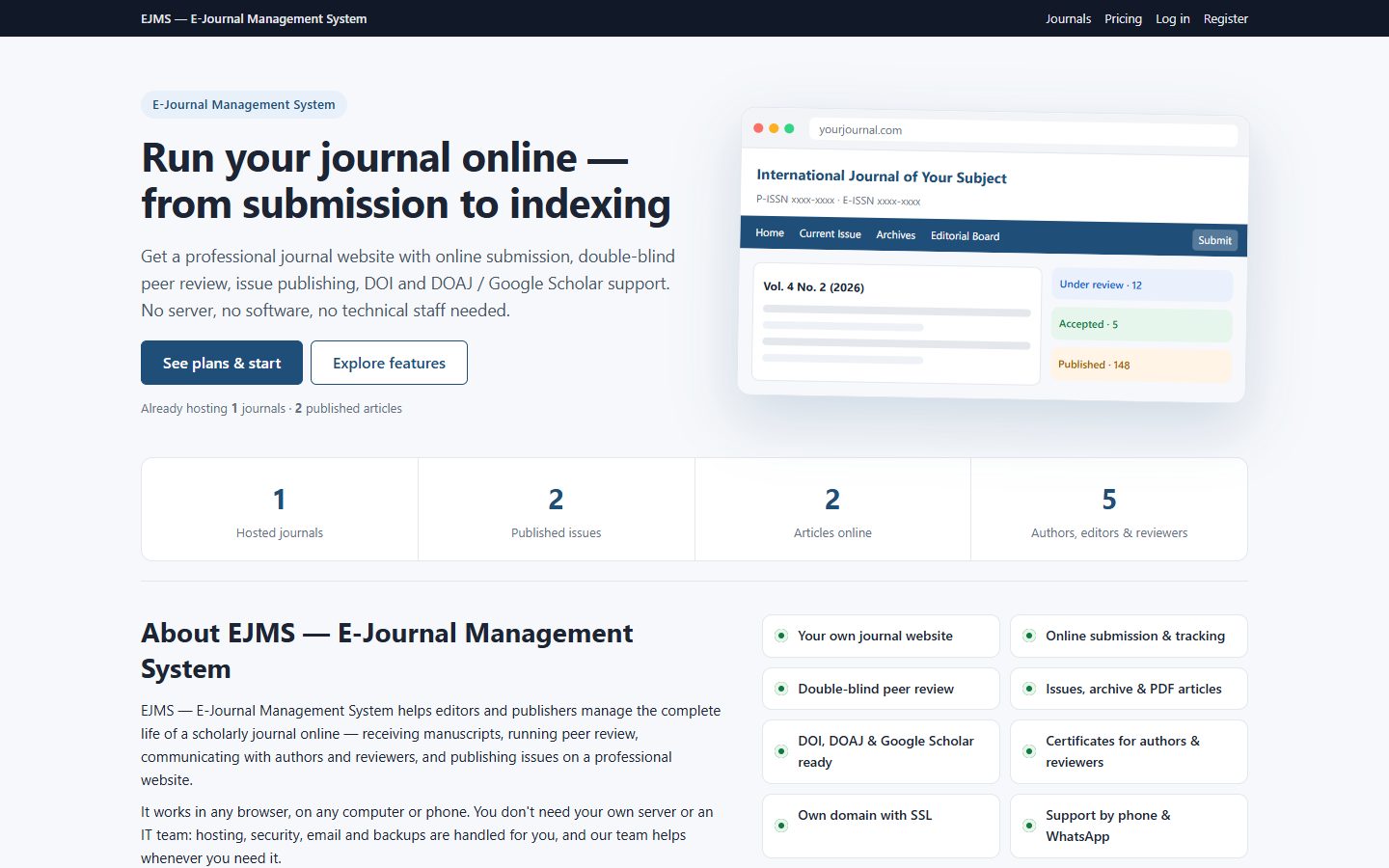Click the green bullet beside Certificates for authors & reviewers

1029,751
